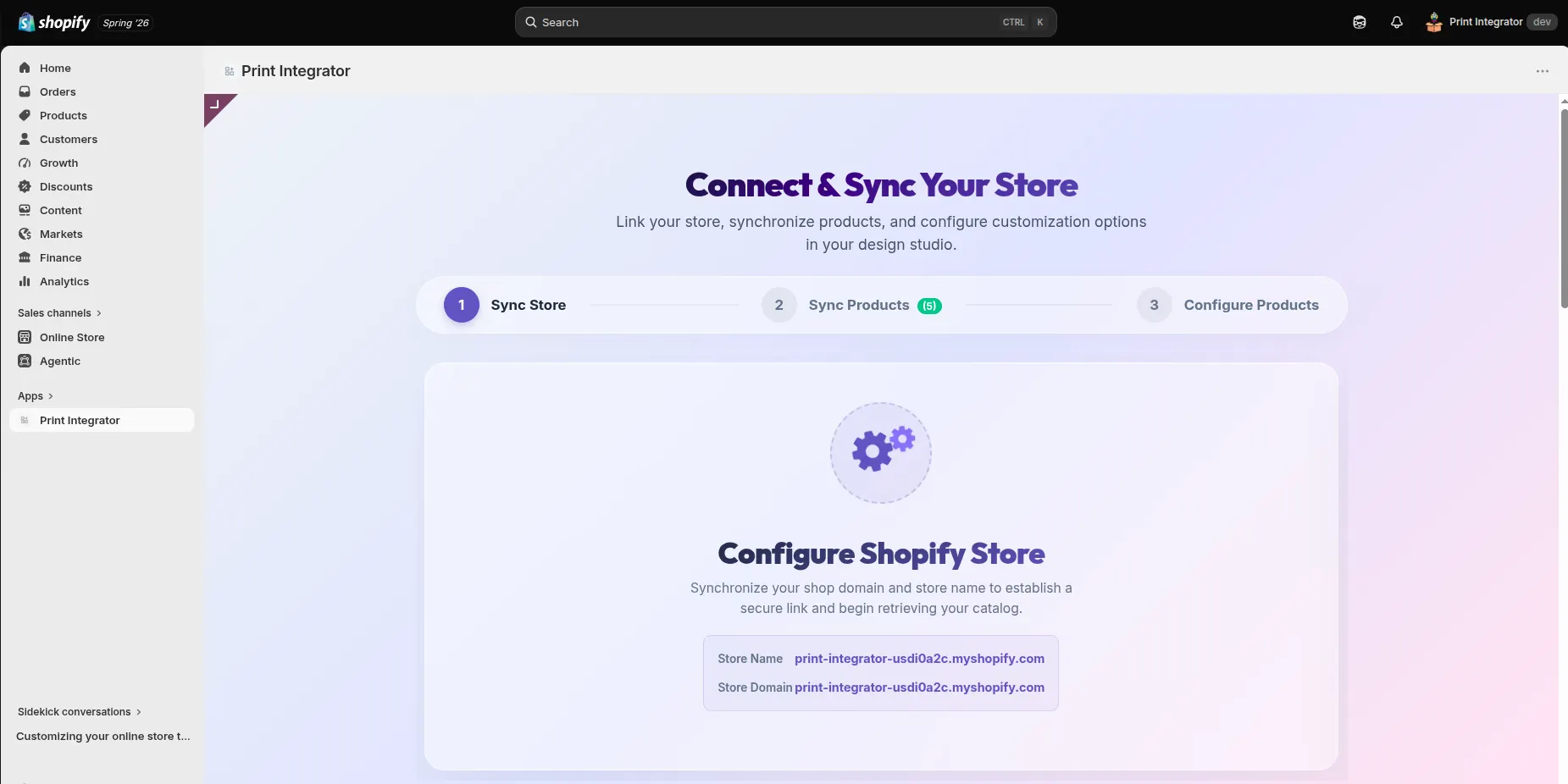The width and height of the screenshot is (1568, 784).
Task: Open the Print Integrator dev account menu
Action: [1492, 22]
